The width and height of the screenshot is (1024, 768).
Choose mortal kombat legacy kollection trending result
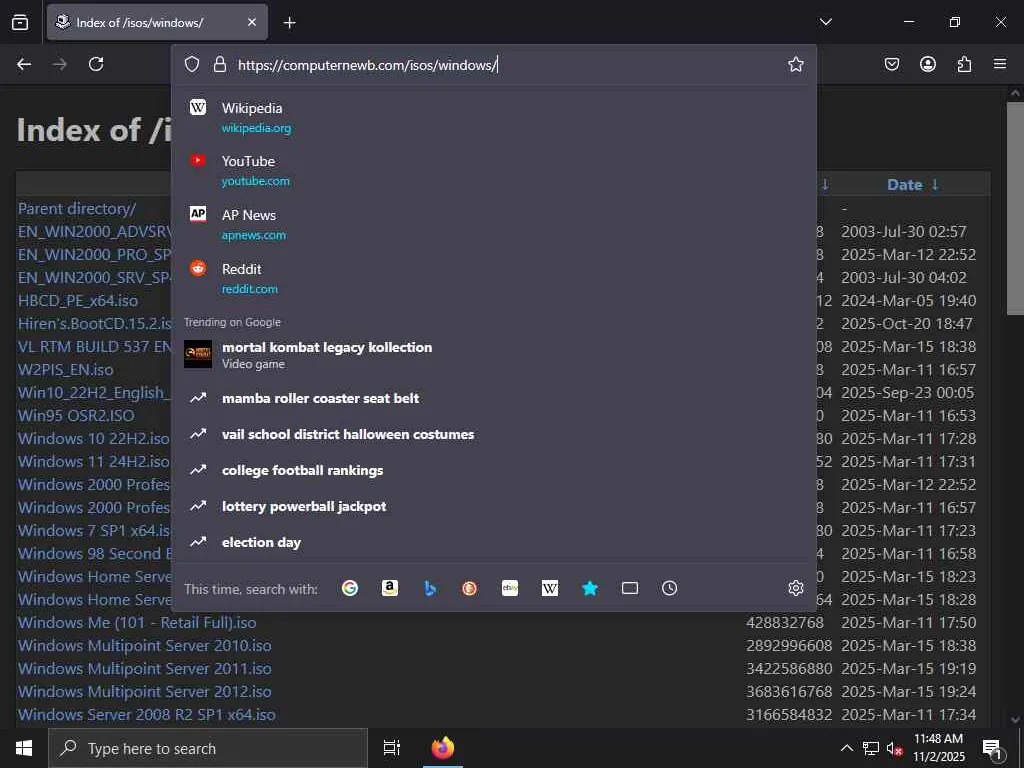(x=494, y=355)
